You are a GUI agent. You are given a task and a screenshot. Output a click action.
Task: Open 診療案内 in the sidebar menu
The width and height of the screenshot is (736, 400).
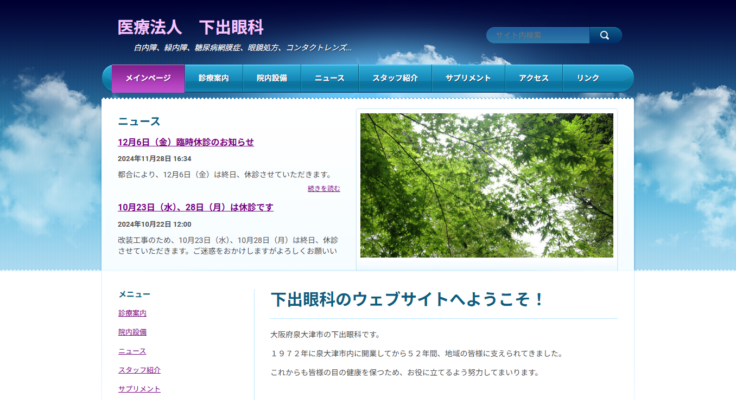132,313
